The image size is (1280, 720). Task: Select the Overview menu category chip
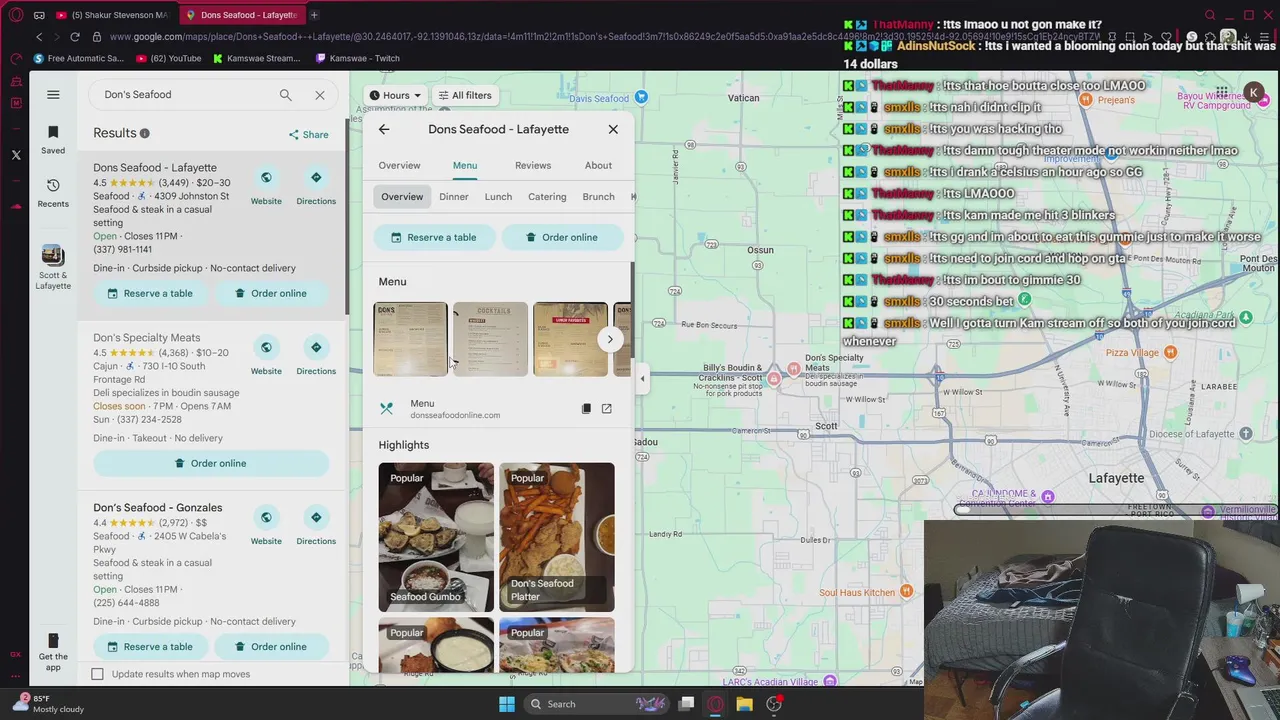pyautogui.click(x=402, y=197)
